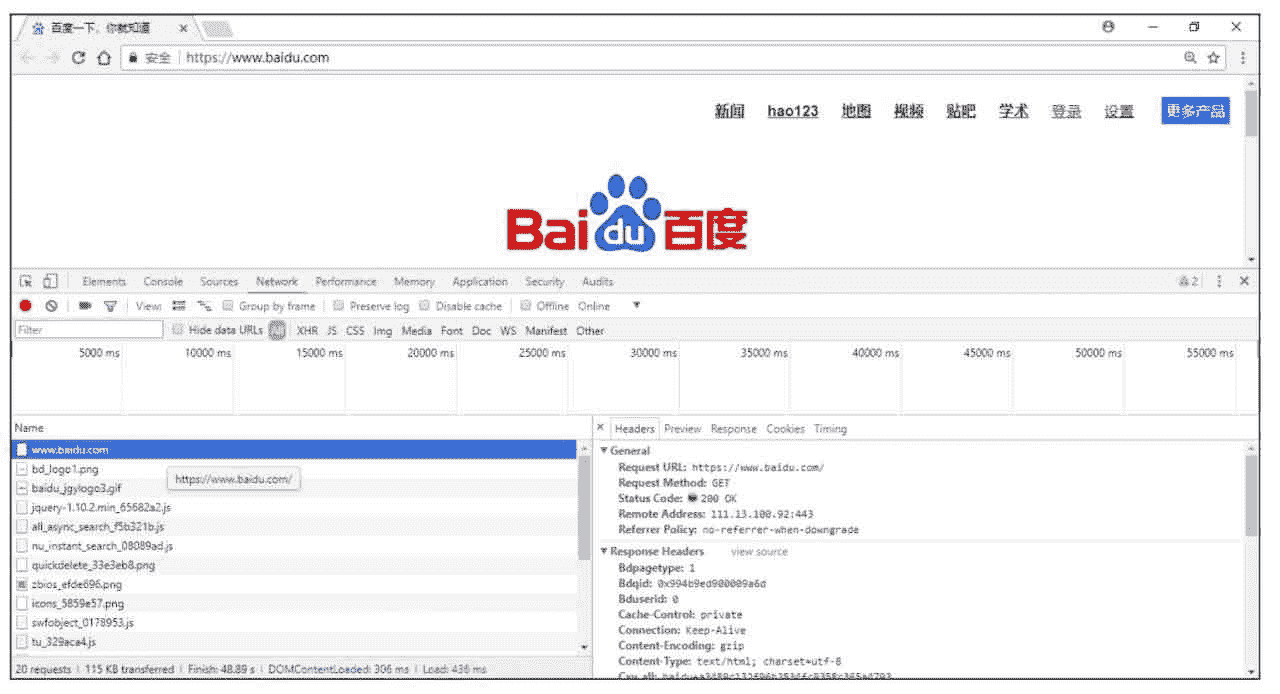Collapse the General section
Image resolution: width=1280 pixels, height=694 pixels.
pos(604,451)
